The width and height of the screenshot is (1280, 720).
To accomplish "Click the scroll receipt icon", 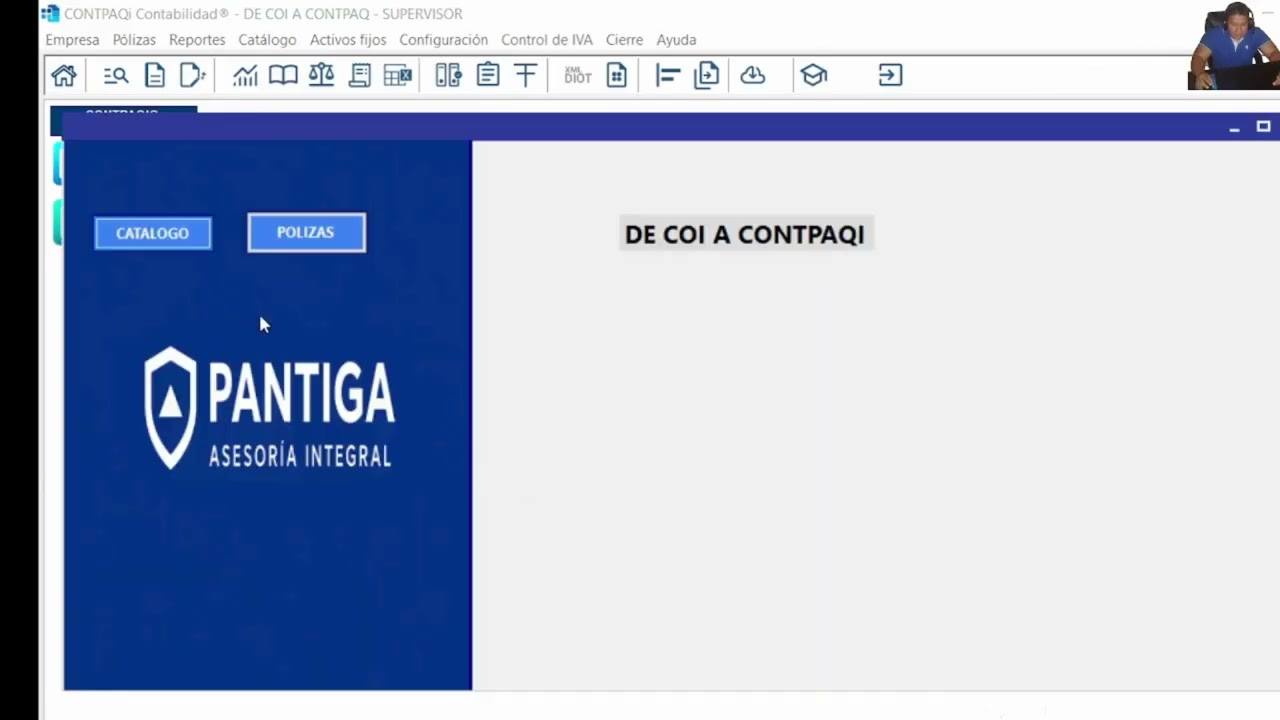I will (360, 75).
